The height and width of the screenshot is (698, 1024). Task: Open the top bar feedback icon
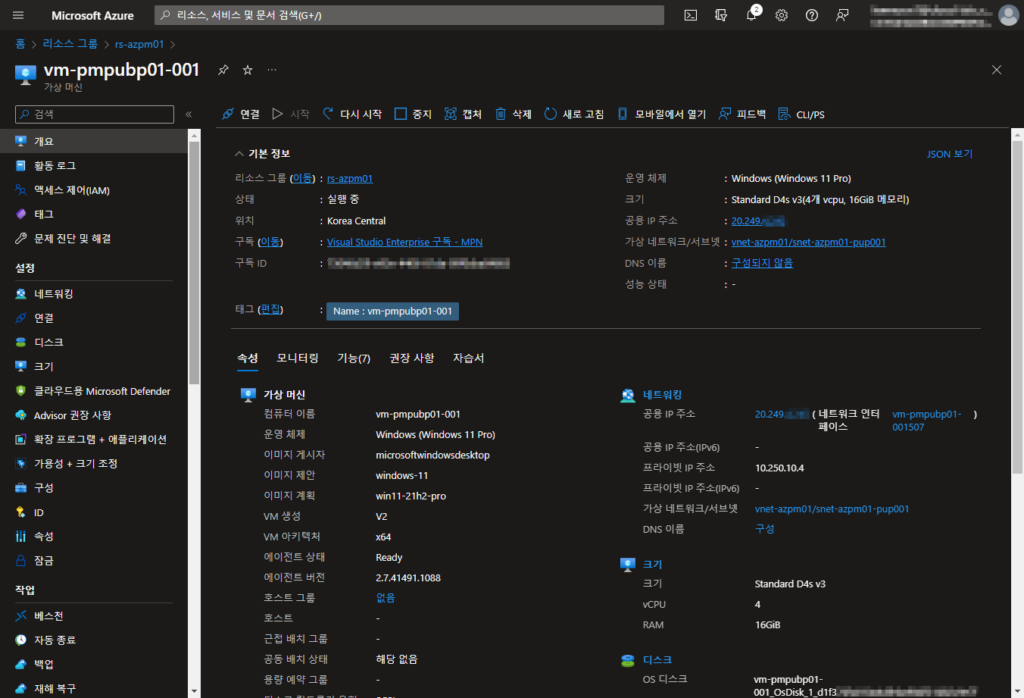pos(842,15)
